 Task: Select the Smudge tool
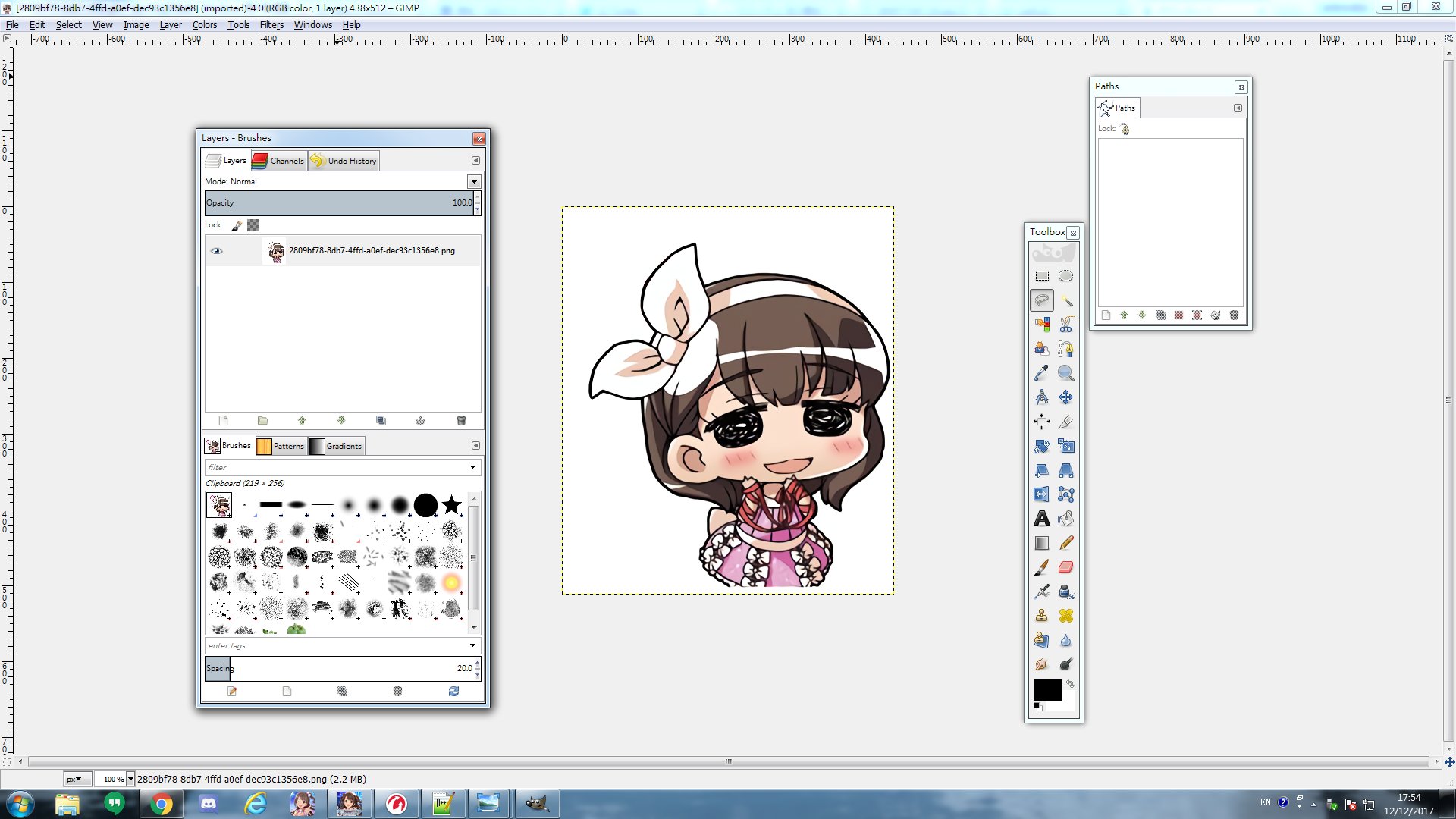click(x=1042, y=664)
